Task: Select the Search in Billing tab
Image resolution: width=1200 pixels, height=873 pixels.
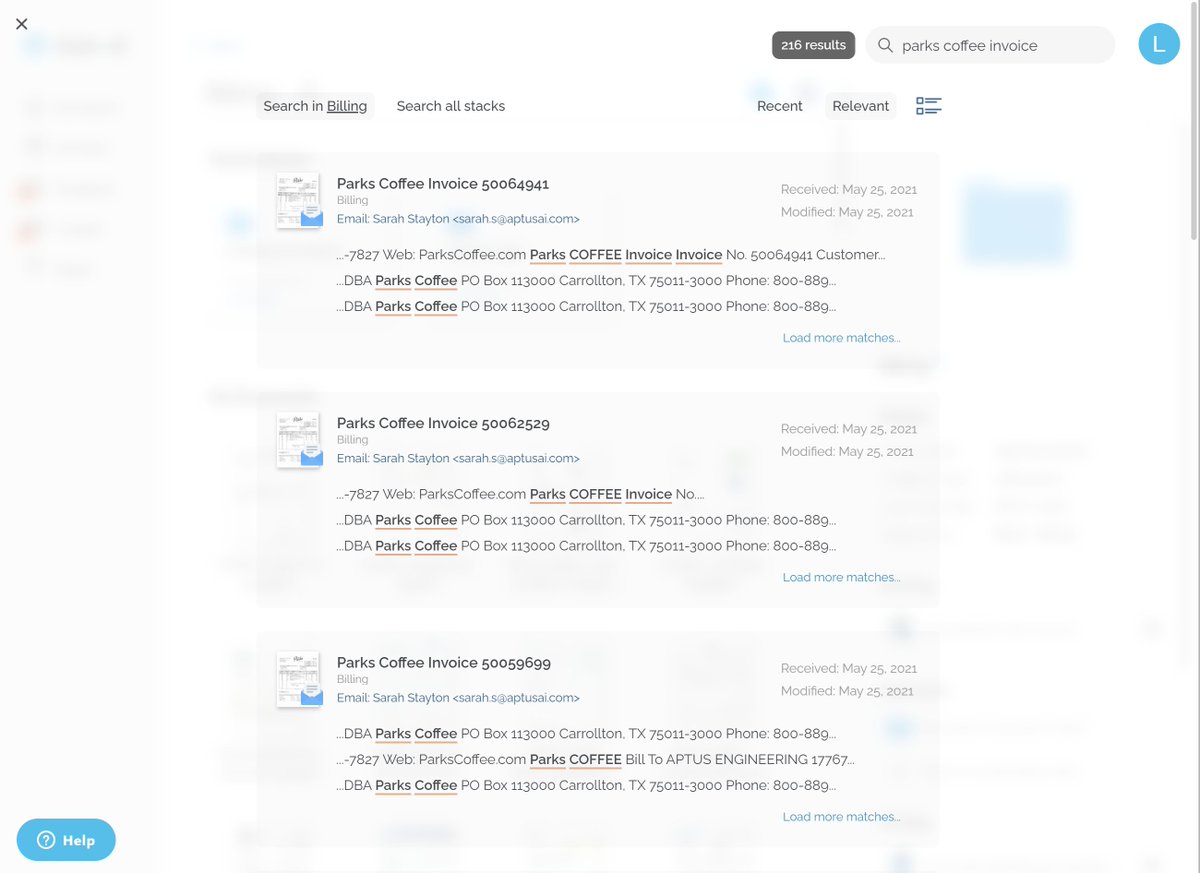Action: click(x=315, y=106)
